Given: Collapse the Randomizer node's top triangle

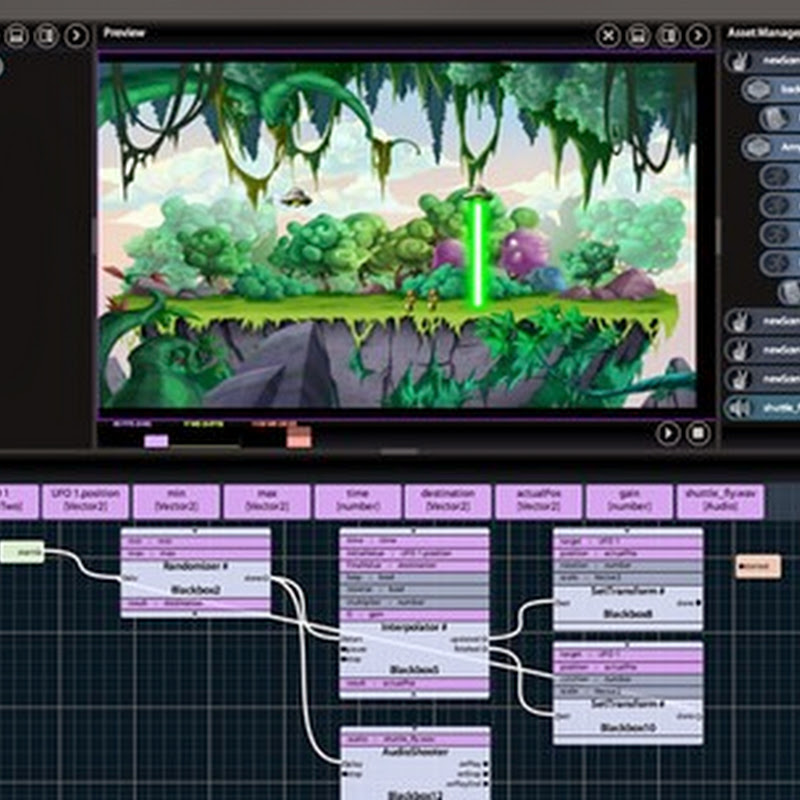Looking at the screenshot, I should (x=195, y=531).
